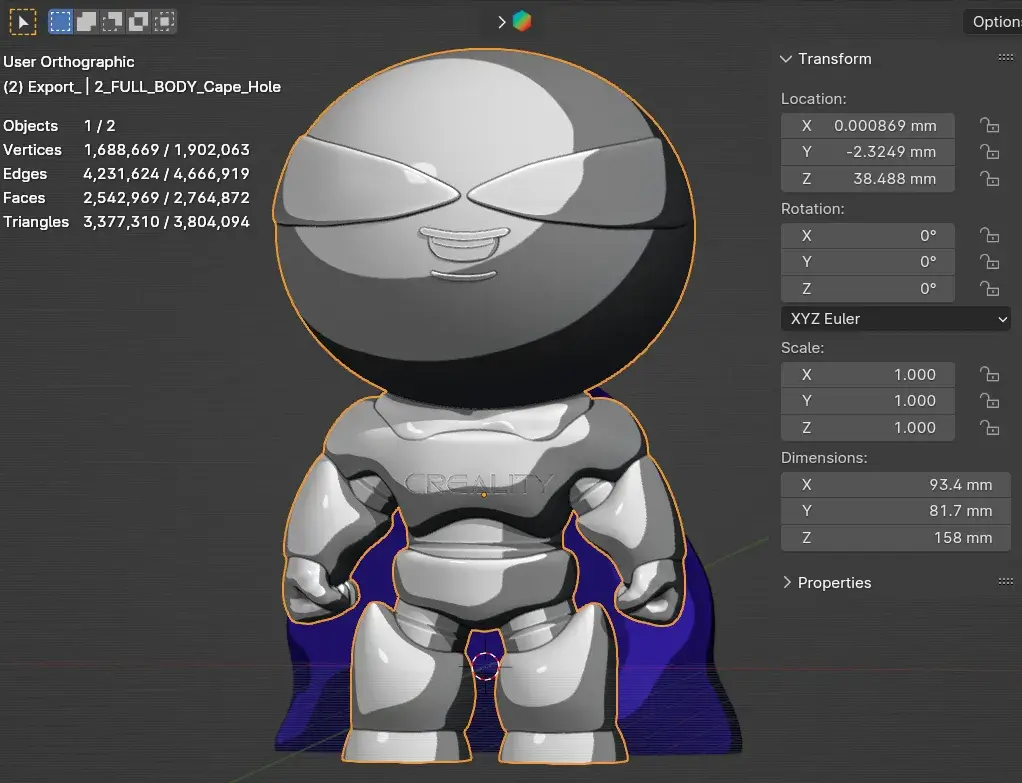Click the colorful cube icon in header

[522, 21]
